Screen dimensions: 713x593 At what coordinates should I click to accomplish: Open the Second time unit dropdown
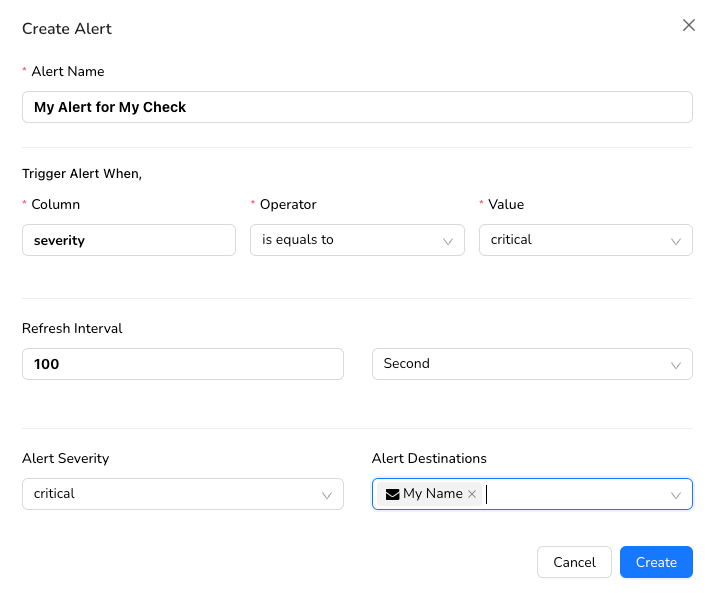click(x=520, y=364)
